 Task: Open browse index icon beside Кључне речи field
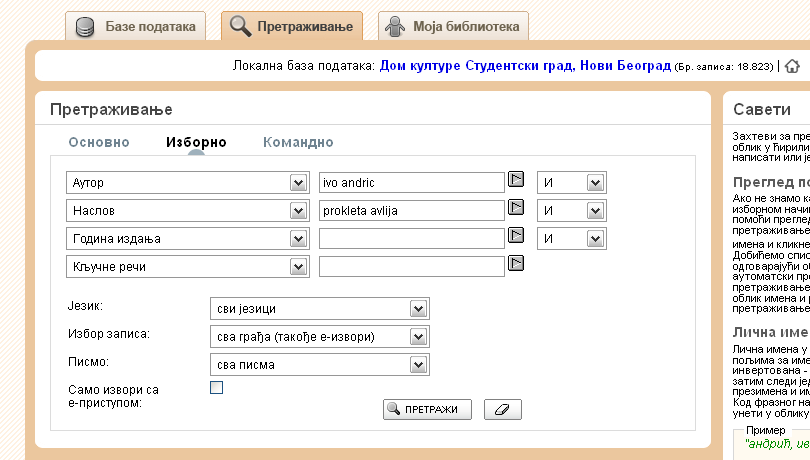[517, 263]
